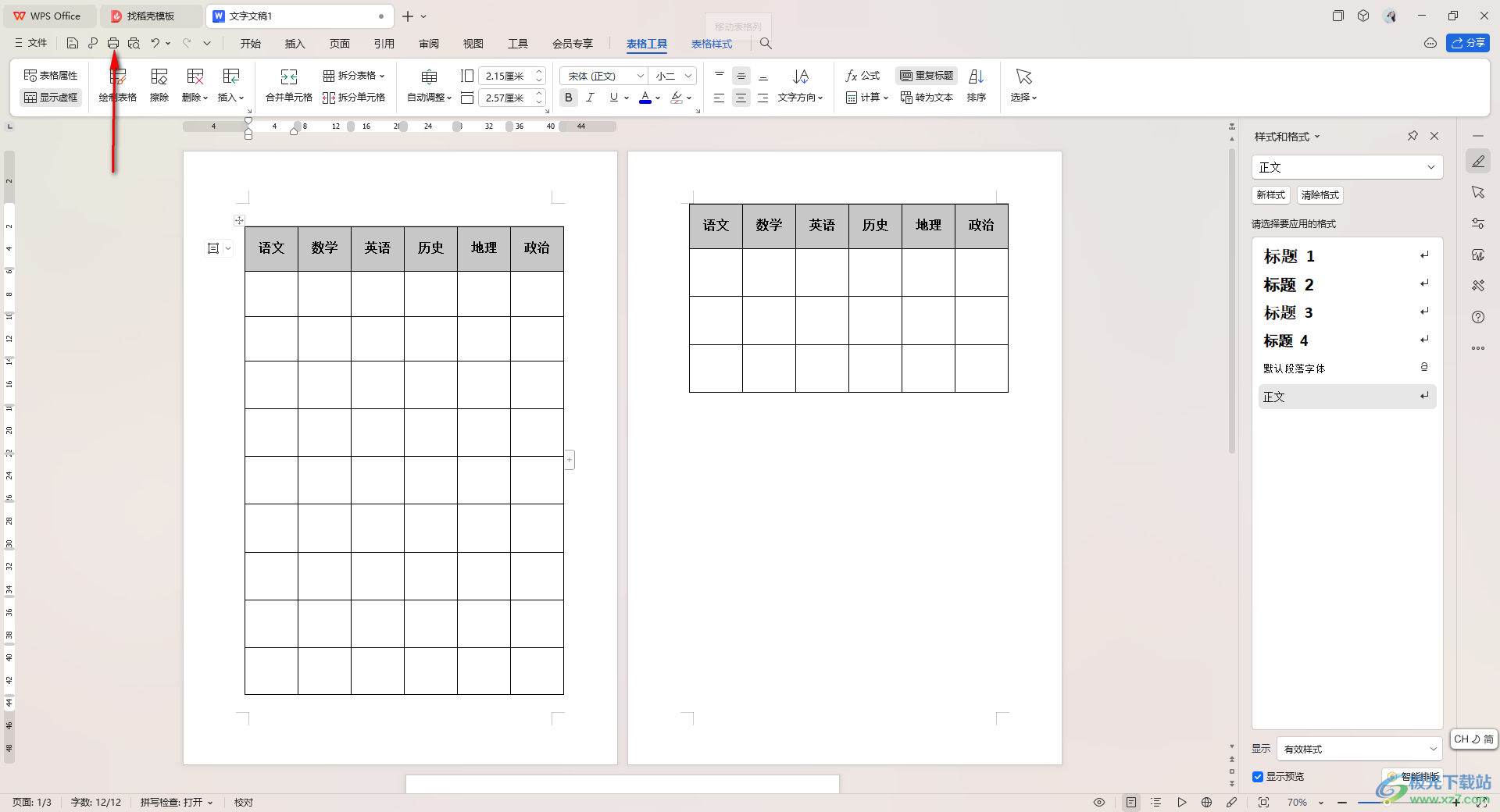
Task: Click the Draw Table (绘制表格) tool
Action: (x=118, y=85)
